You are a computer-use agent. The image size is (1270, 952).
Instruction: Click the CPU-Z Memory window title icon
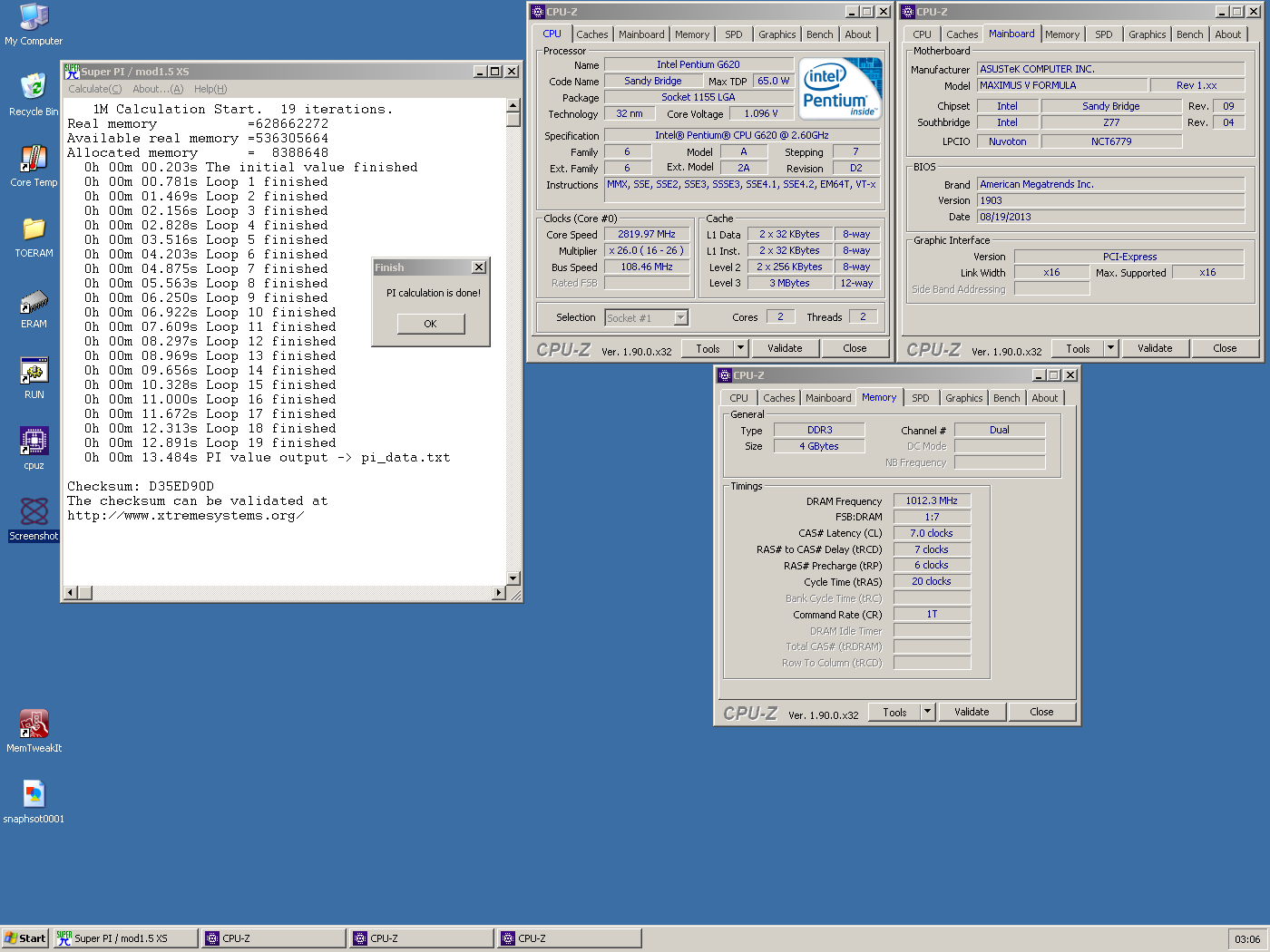coord(724,375)
